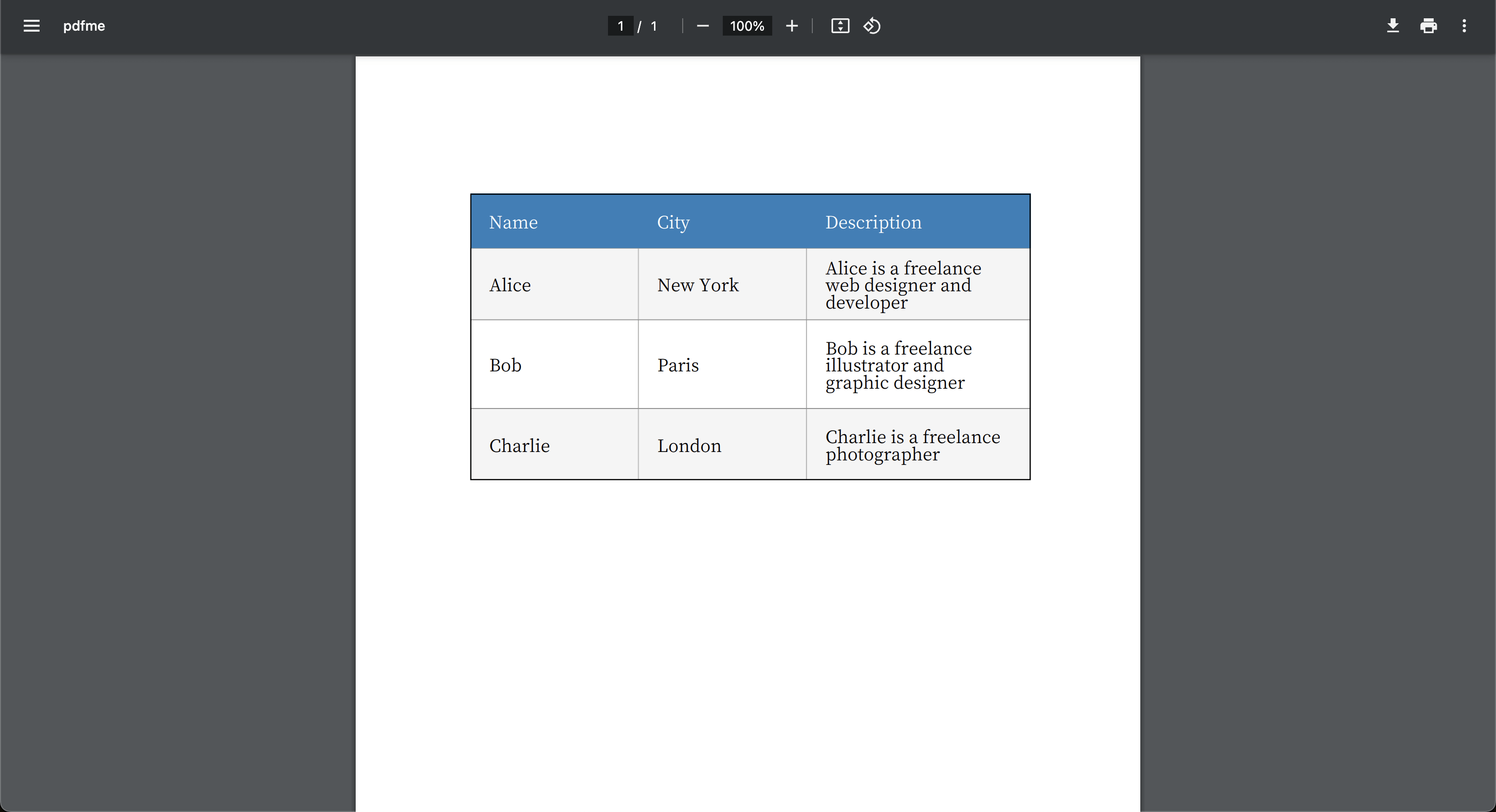Click the download icon to save PDF
Image resolution: width=1496 pixels, height=812 pixels.
[x=1393, y=26]
